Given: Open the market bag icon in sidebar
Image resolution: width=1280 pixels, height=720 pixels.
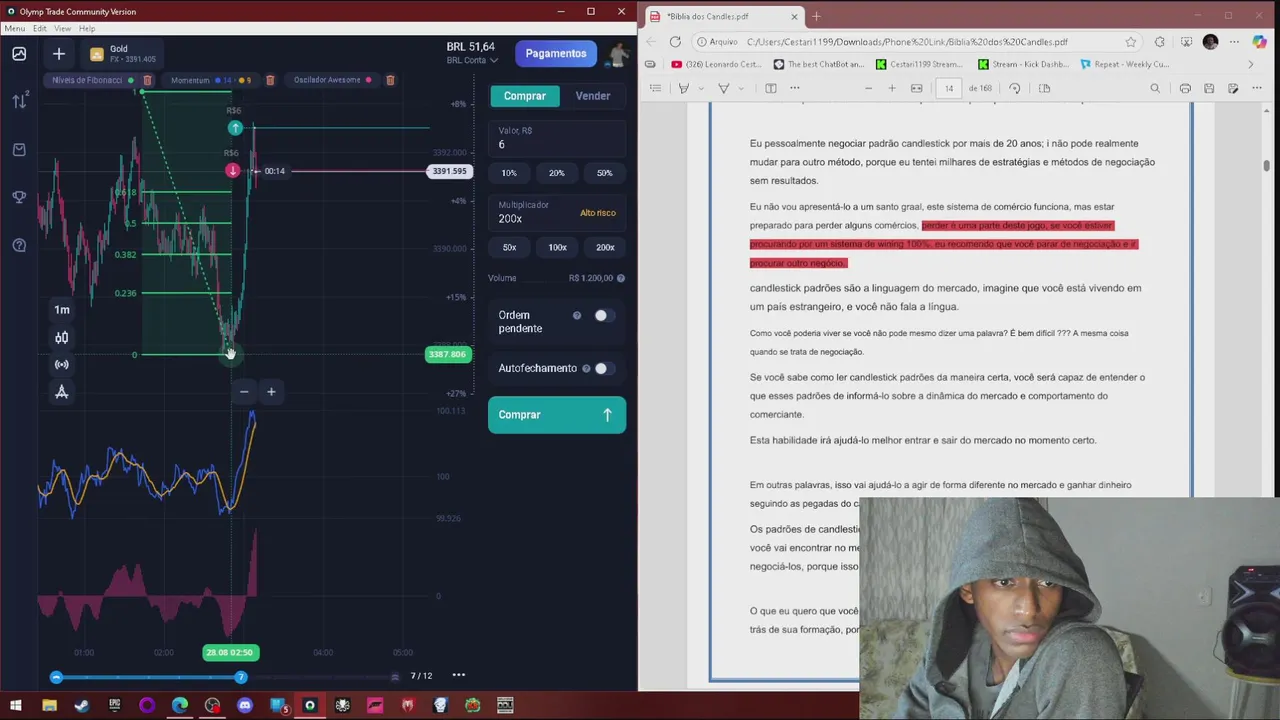Looking at the screenshot, I should click(x=19, y=150).
